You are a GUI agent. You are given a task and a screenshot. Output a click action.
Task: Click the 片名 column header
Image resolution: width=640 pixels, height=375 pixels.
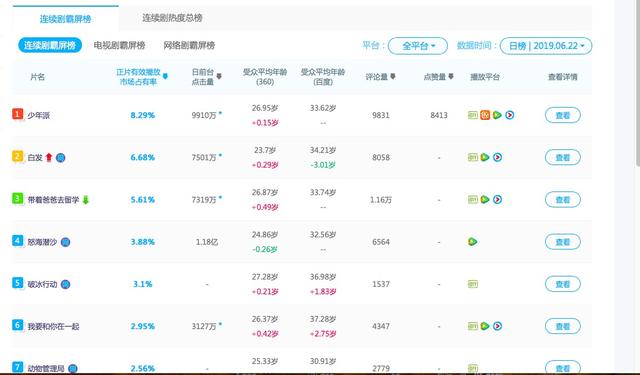(37, 77)
